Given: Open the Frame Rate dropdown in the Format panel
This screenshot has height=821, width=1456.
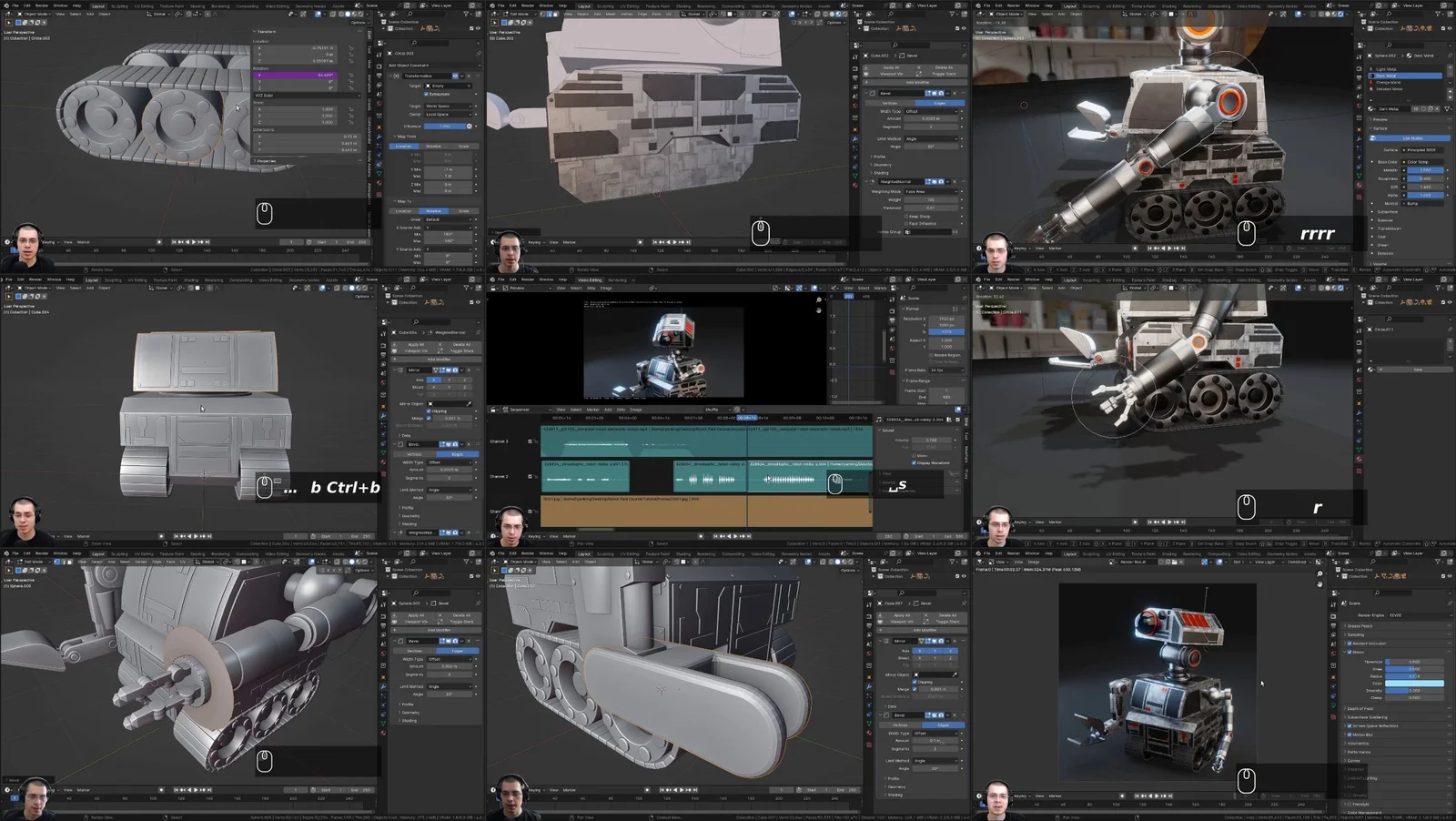Looking at the screenshot, I should [945, 370].
